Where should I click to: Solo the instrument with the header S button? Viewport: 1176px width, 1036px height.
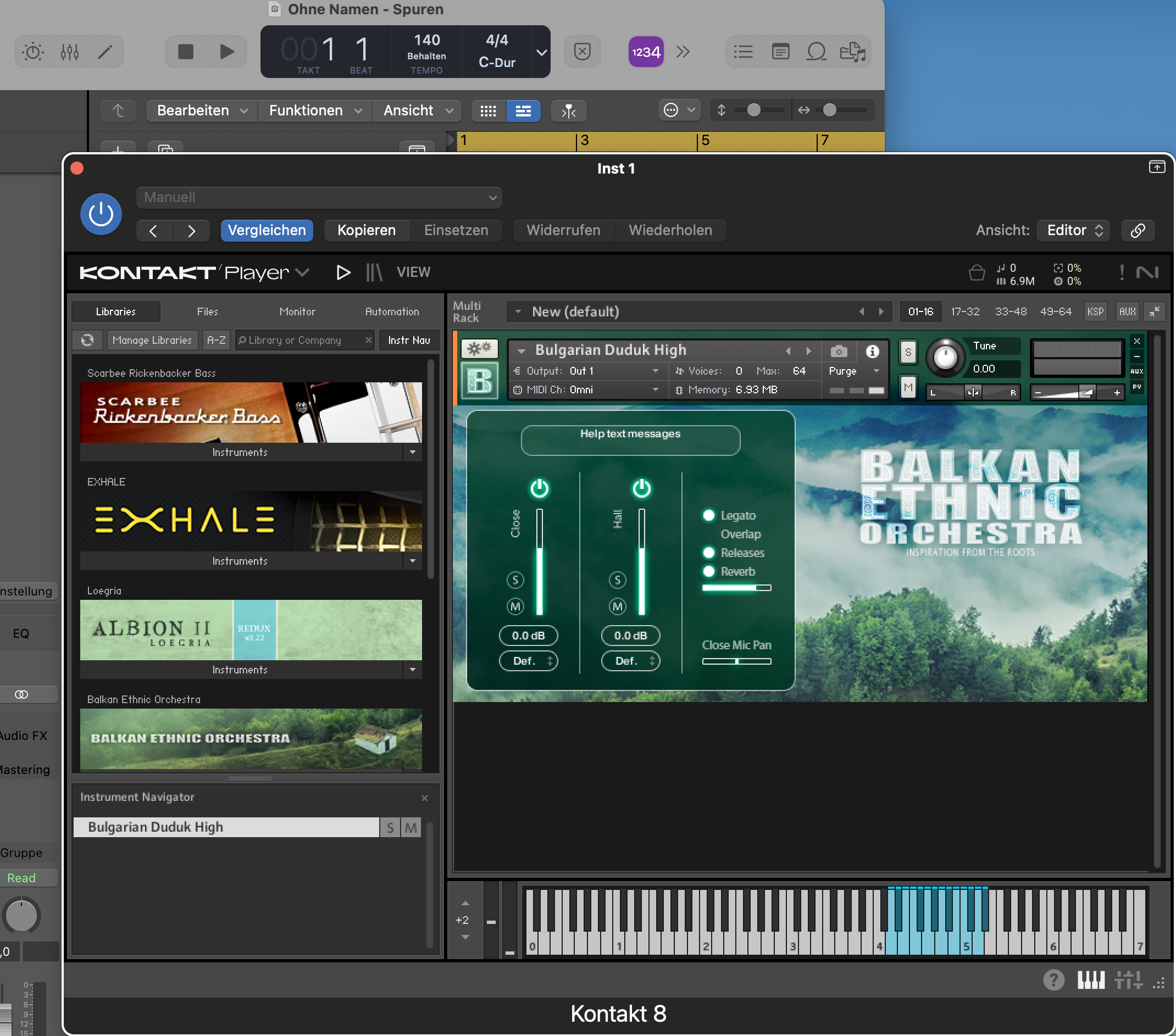tap(908, 352)
